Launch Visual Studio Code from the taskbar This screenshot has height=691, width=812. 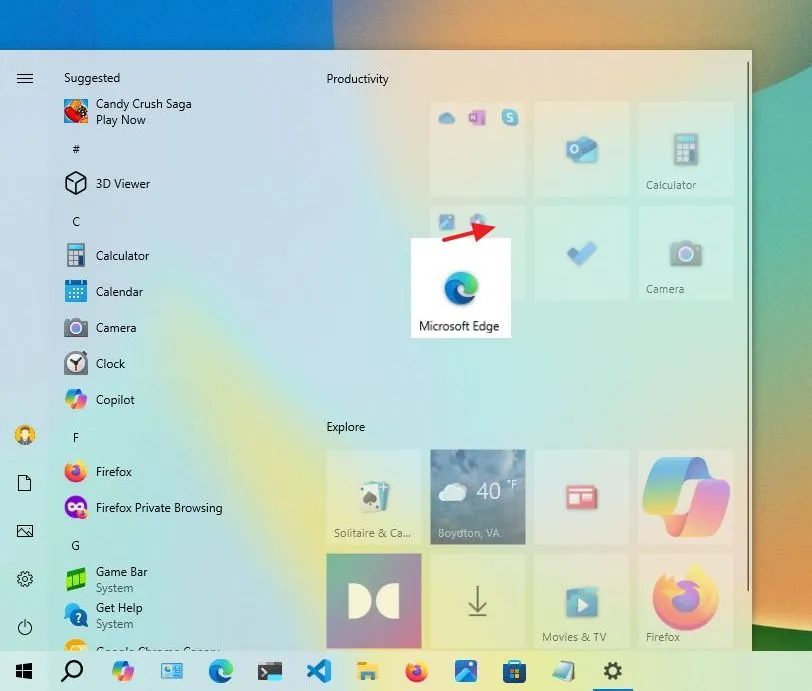(x=319, y=671)
